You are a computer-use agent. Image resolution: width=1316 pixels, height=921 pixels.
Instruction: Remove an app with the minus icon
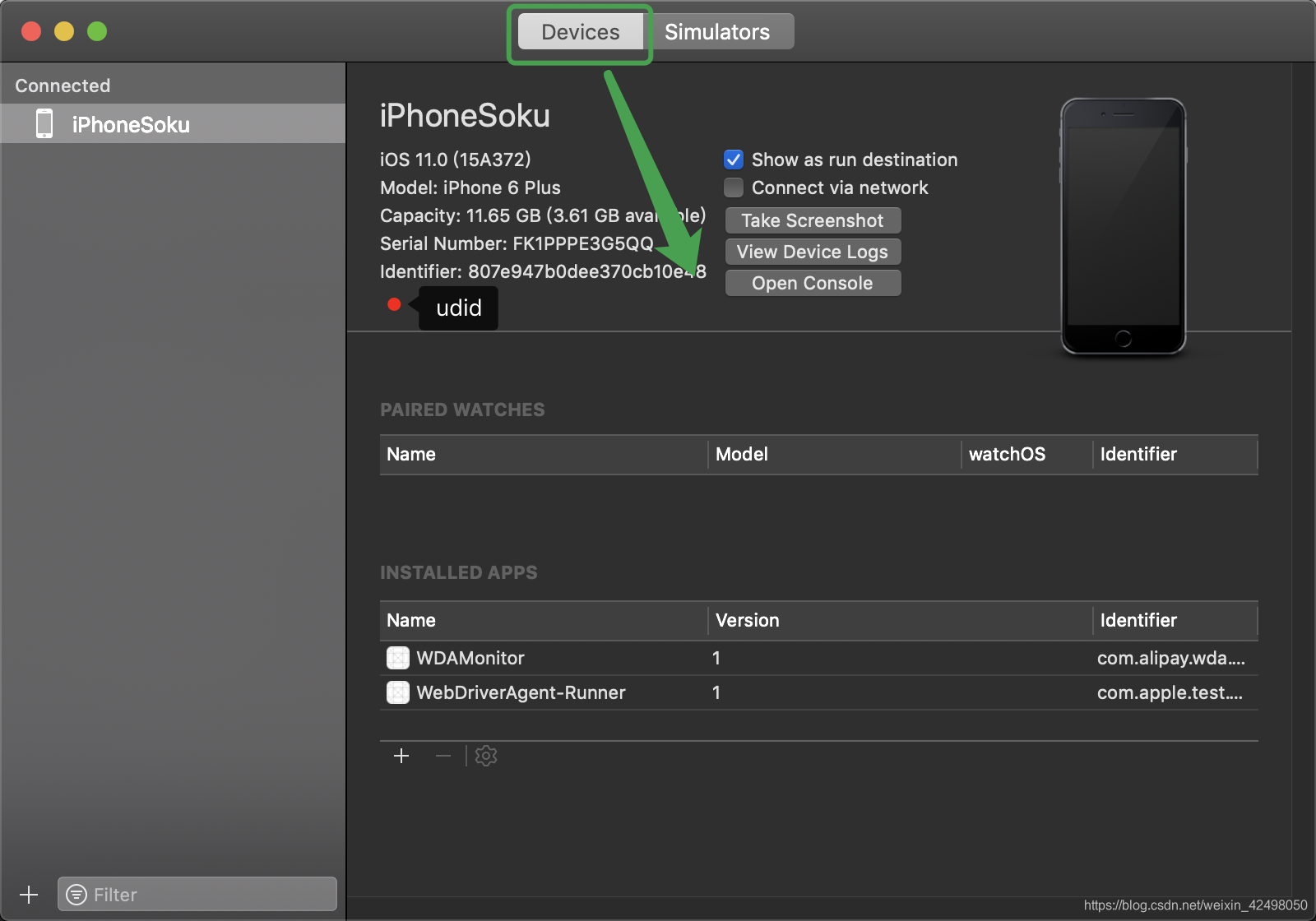pos(443,756)
